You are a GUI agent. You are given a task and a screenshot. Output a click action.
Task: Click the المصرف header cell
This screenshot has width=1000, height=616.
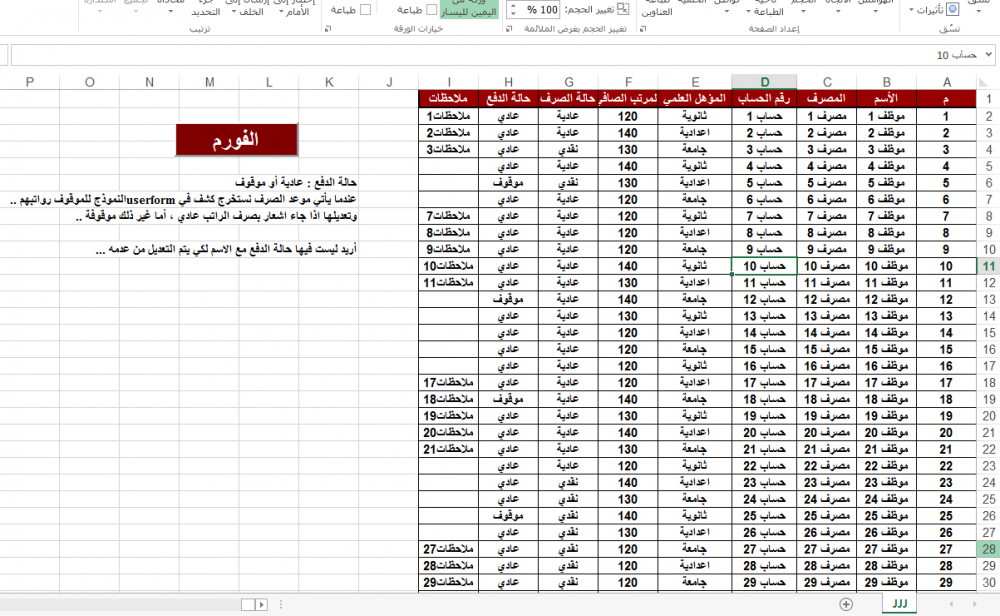pos(827,99)
